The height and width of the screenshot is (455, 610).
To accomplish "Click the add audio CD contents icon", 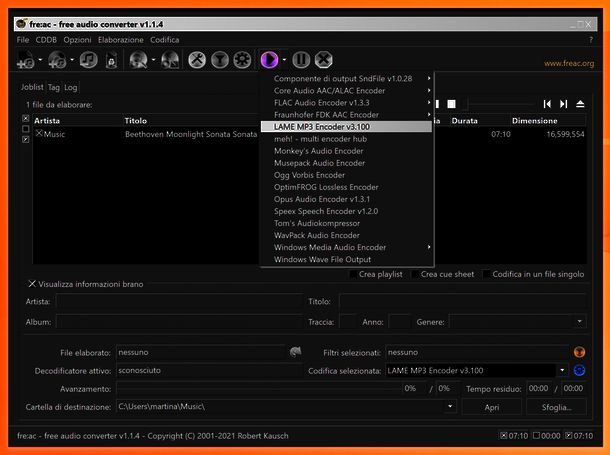I will pos(58,60).
